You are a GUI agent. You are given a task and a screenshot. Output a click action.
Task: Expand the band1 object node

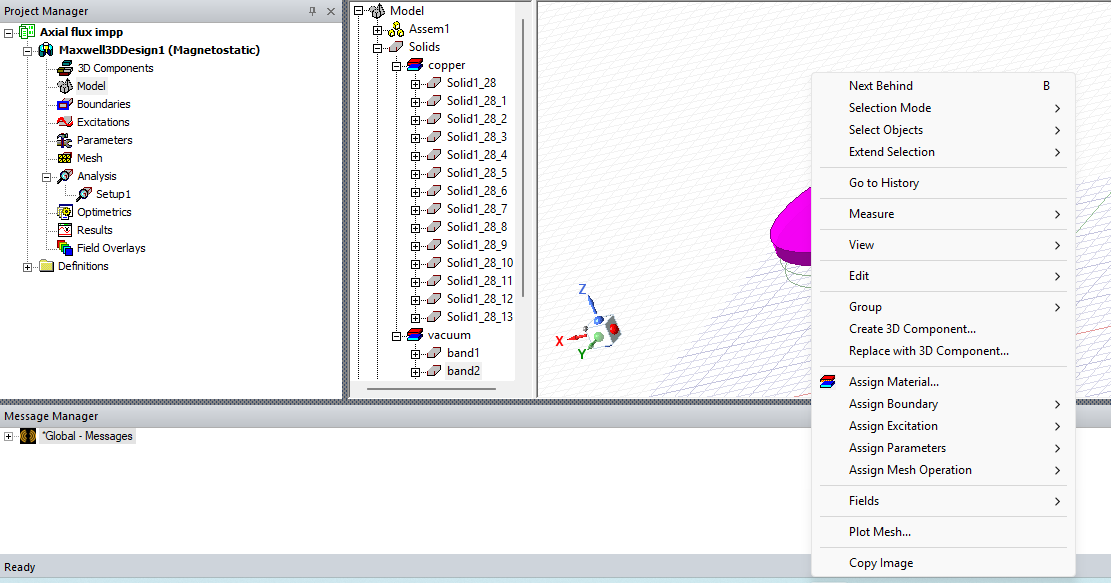415,353
